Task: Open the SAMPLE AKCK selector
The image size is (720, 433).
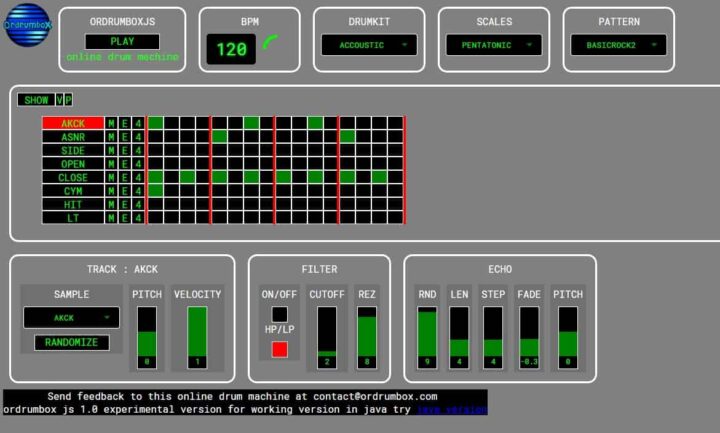Action: 71,317
